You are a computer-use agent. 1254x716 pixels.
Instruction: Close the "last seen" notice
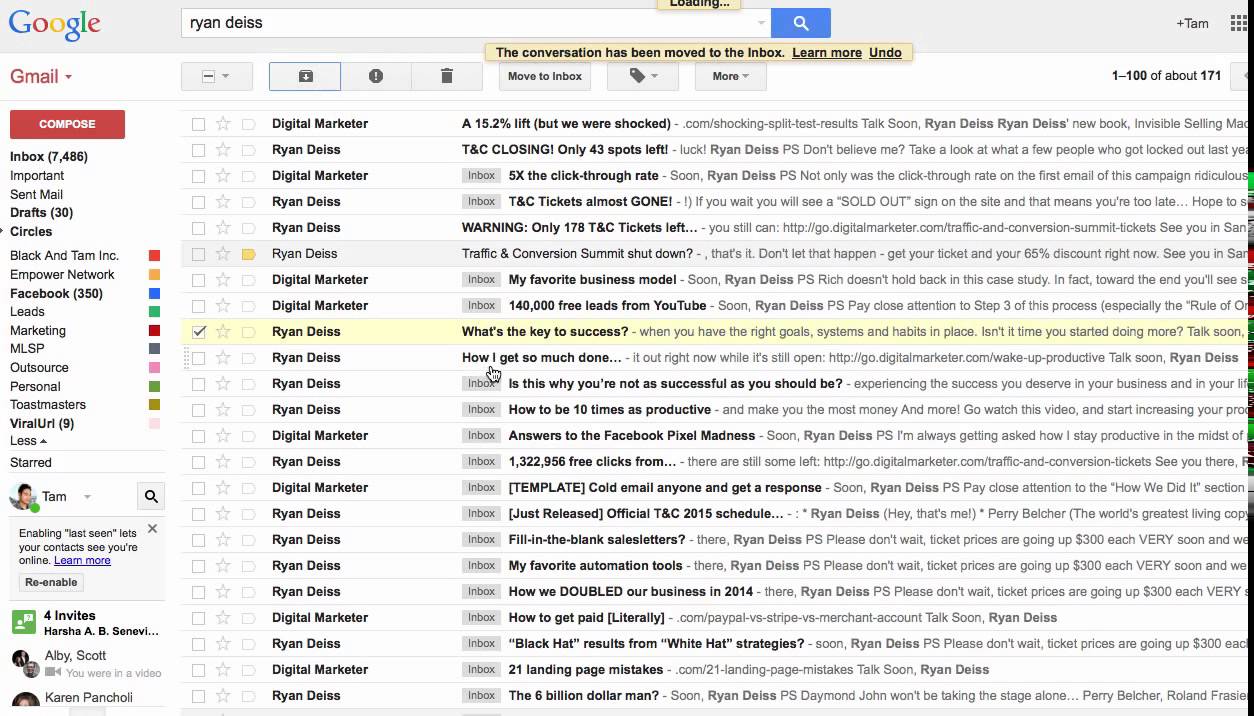tap(152, 529)
